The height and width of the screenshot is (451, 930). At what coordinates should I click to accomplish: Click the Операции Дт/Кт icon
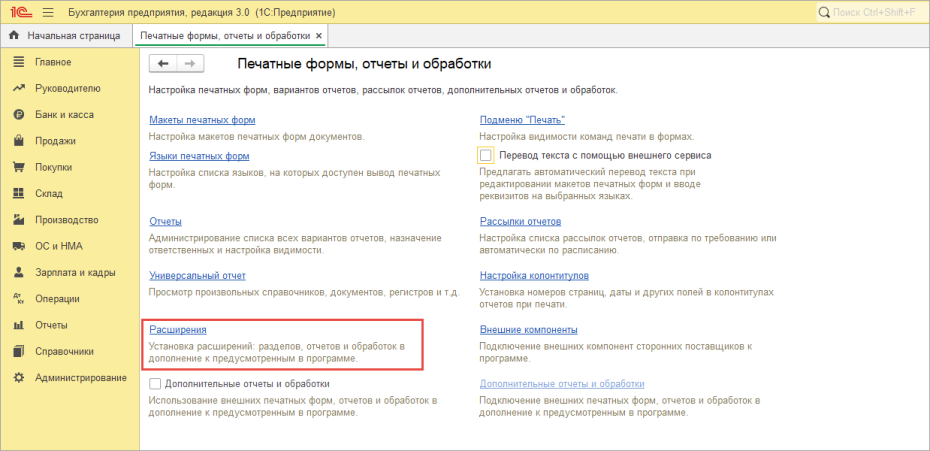pyautogui.click(x=19, y=299)
